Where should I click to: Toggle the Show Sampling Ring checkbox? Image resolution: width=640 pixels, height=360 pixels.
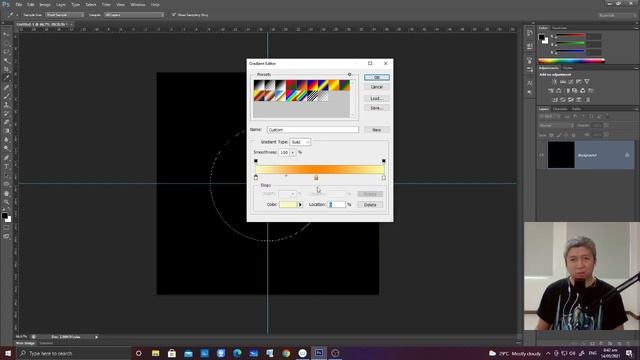pyautogui.click(x=174, y=15)
